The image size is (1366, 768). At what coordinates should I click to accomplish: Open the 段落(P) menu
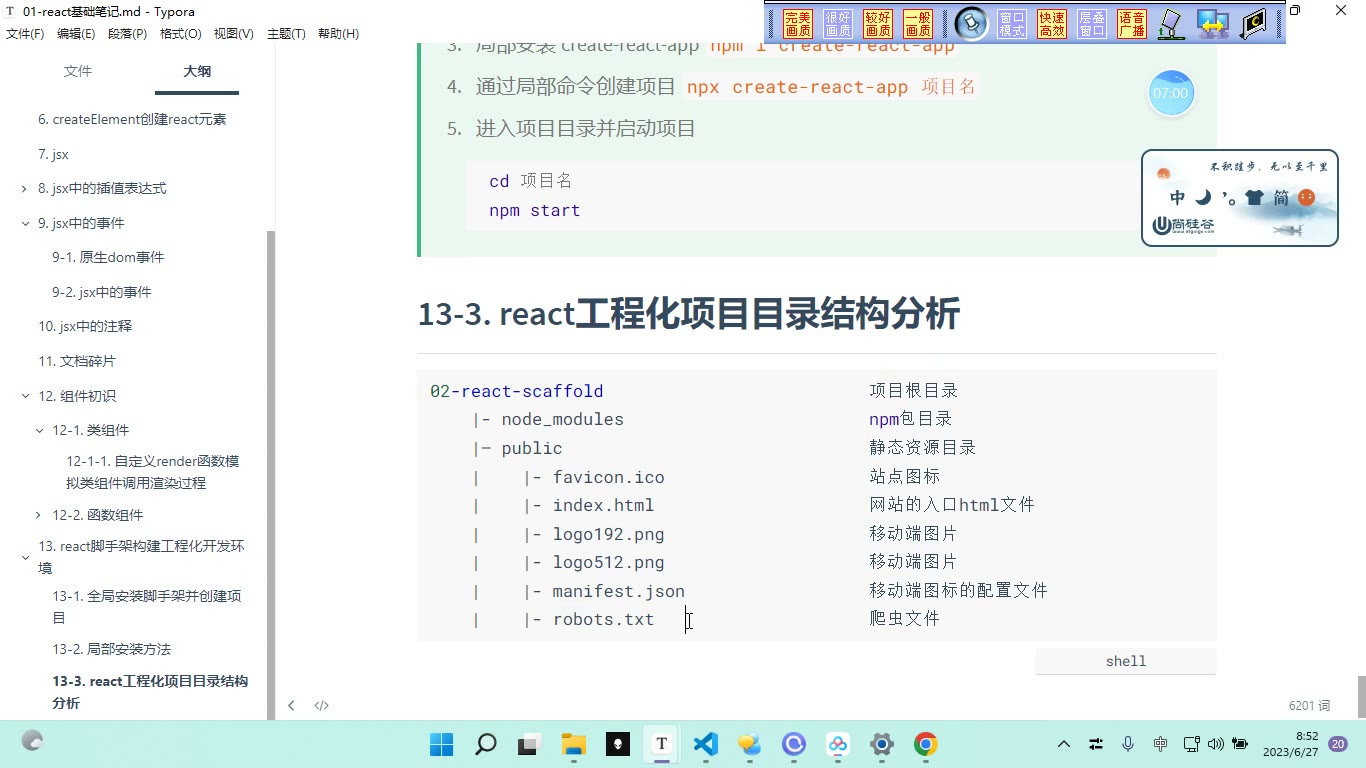pos(127,33)
